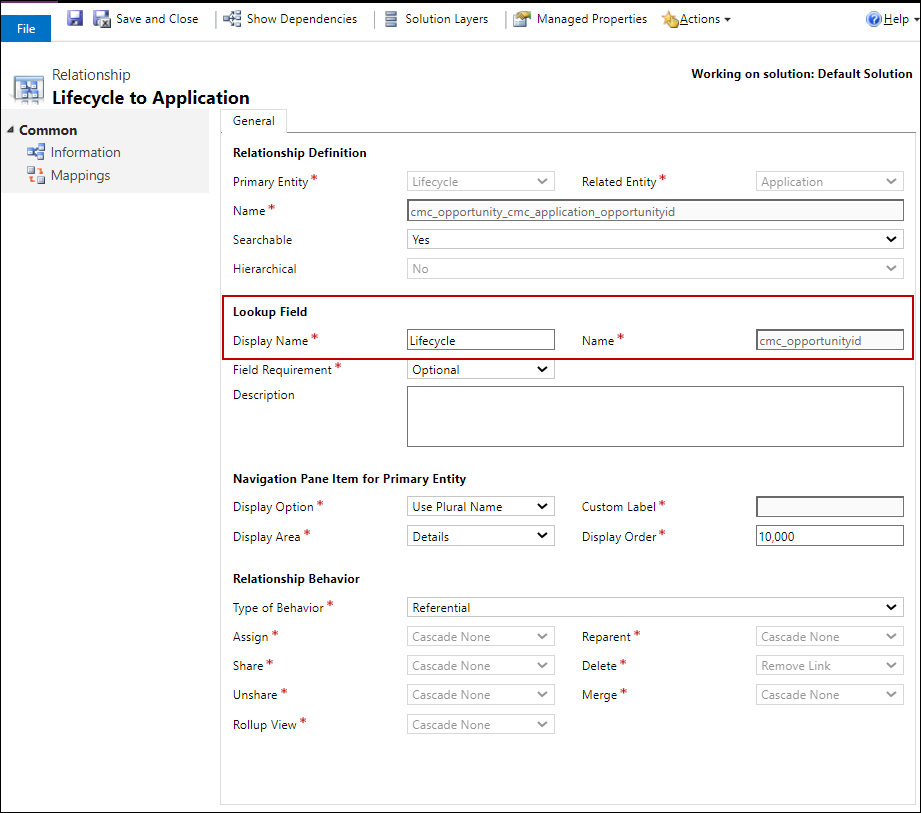
Task: Click the Managed Properties icon
Action: [x=522, y=19]
